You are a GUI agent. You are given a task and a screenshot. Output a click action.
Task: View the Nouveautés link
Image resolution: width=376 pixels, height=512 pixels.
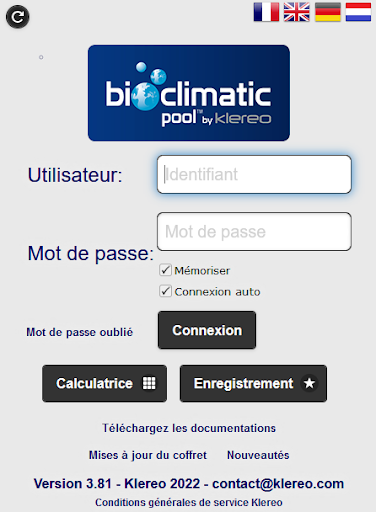click(258, 455)
